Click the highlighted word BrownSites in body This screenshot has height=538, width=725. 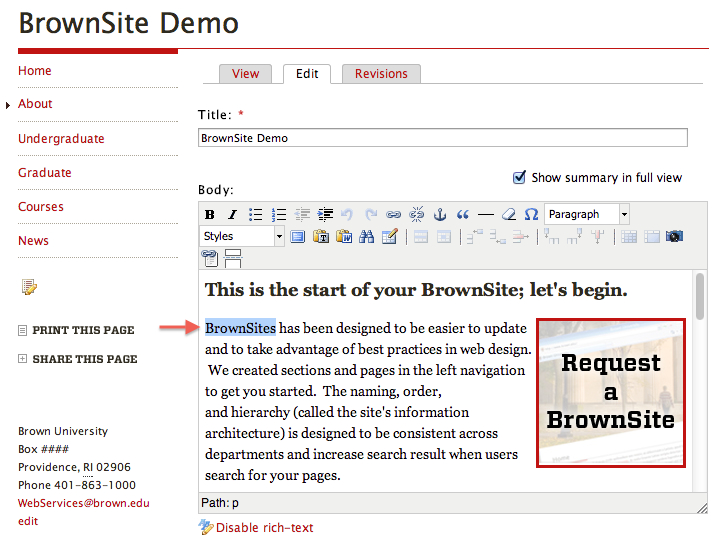click(240, 328)
